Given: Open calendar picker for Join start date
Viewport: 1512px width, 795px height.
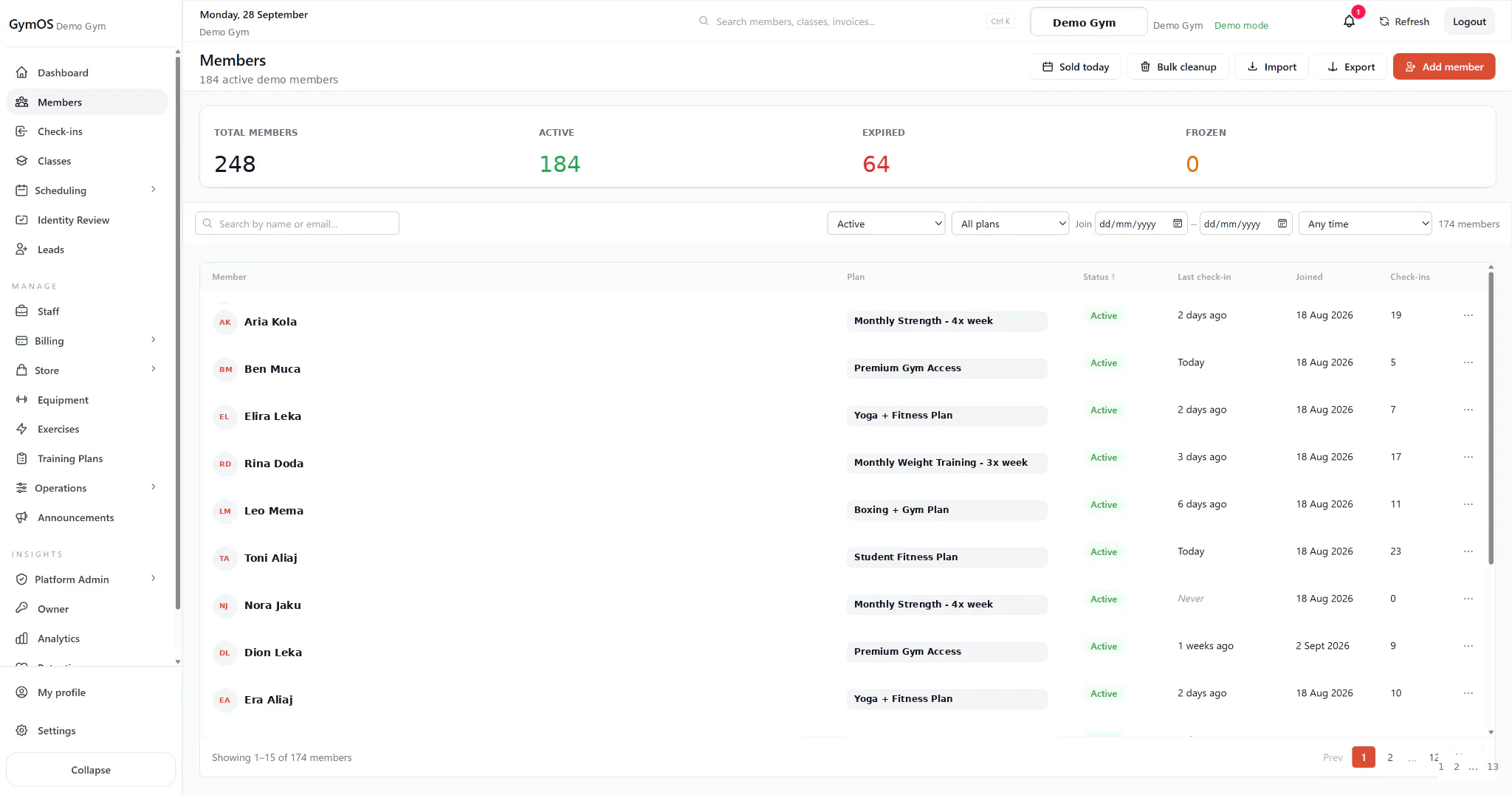Looking at the screenshot, I should tap(1178, 224).
